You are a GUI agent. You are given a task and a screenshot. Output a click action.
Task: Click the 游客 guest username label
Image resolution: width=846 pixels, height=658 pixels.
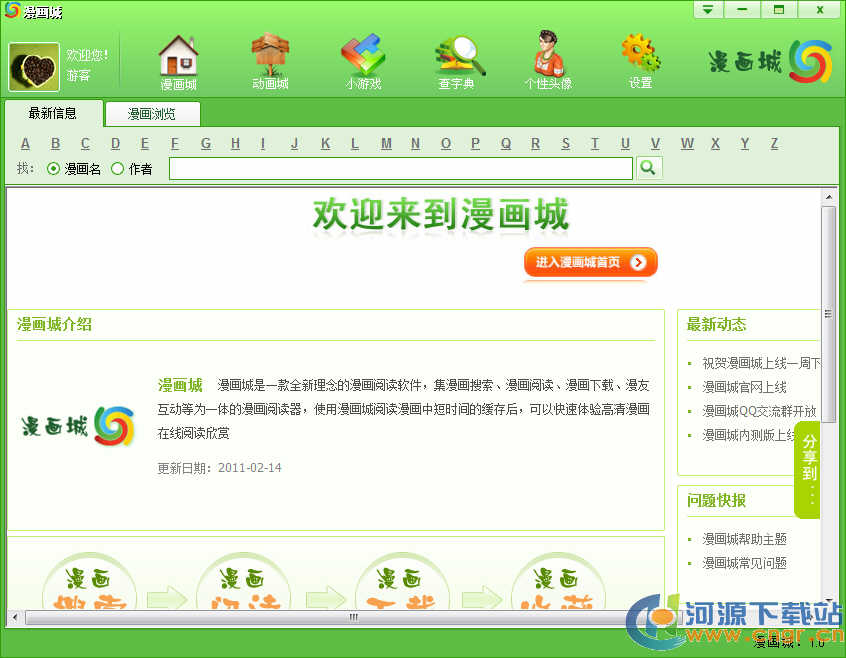coord(78,75)
